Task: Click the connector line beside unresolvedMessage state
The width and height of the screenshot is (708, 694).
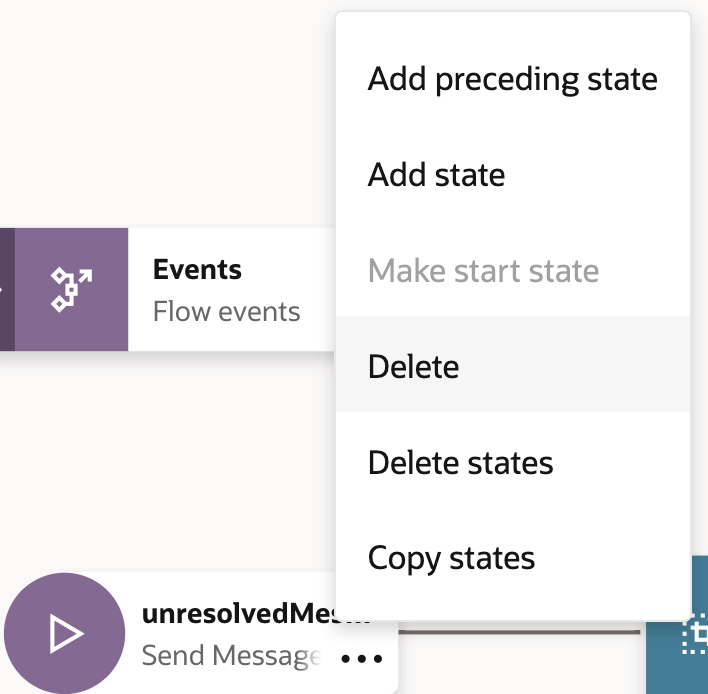Action: tap(520, 632)
